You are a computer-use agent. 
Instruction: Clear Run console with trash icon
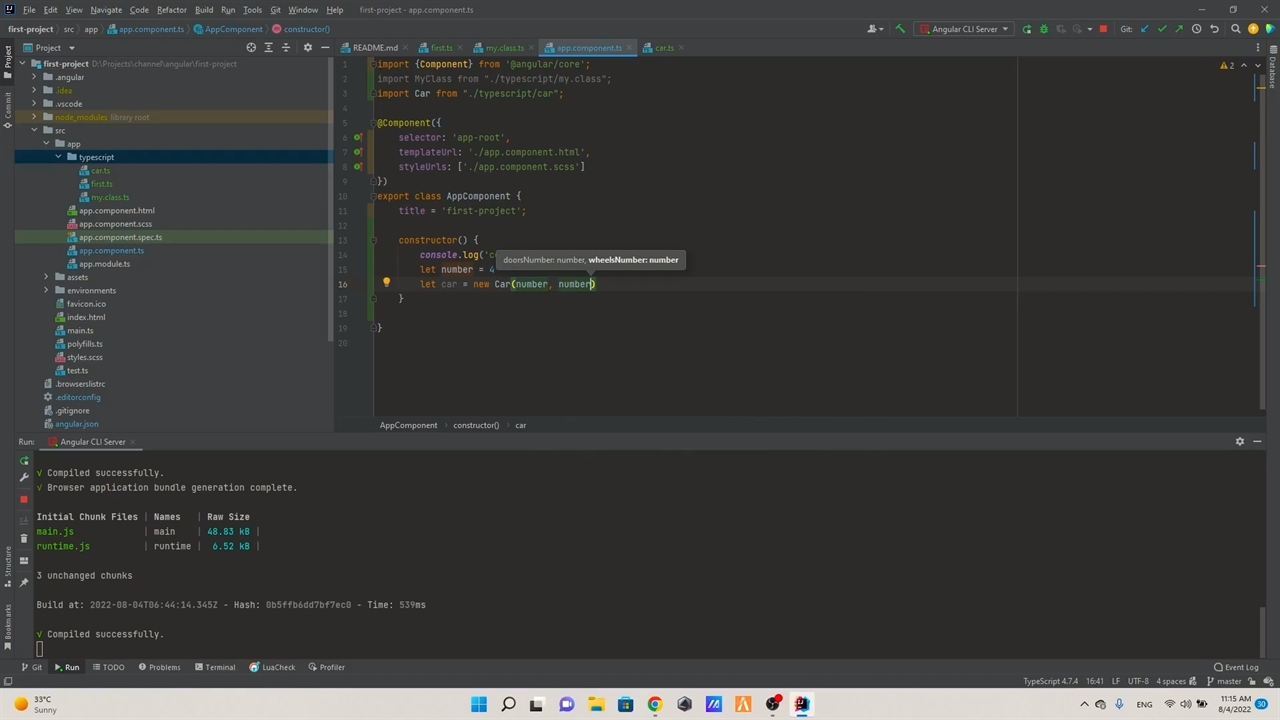[x=24, y=539]
